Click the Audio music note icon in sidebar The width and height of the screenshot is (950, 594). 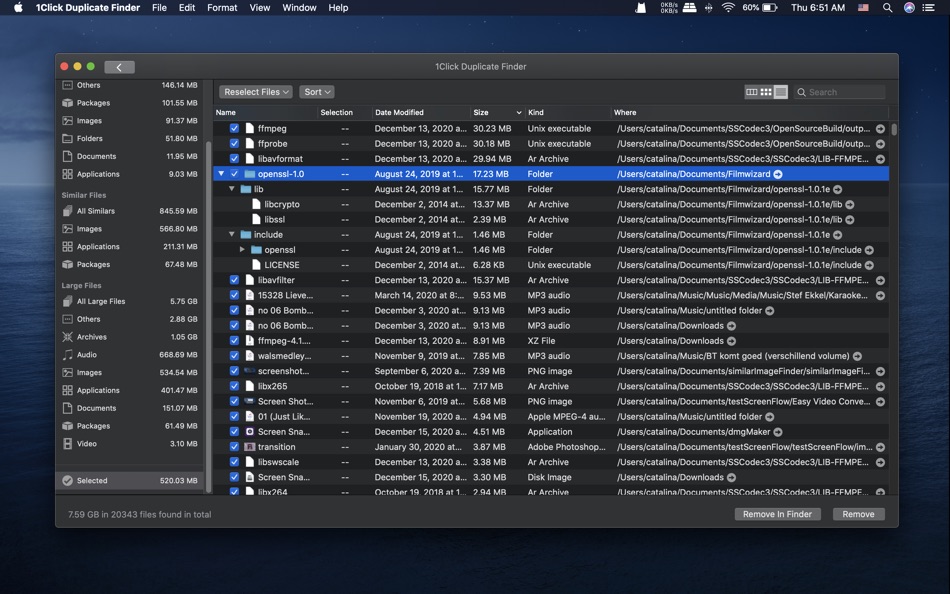point(67,355)
